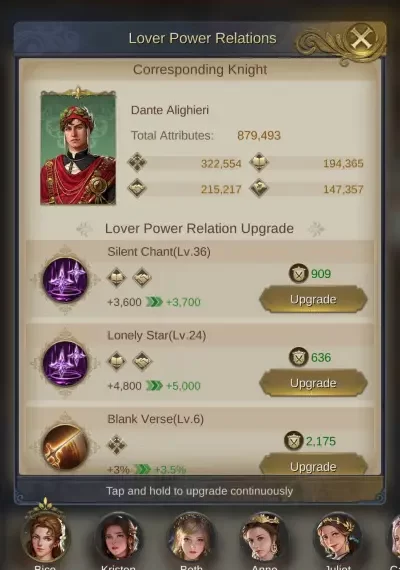Upgrade the Lonely Star skill

tap(313, 383)
